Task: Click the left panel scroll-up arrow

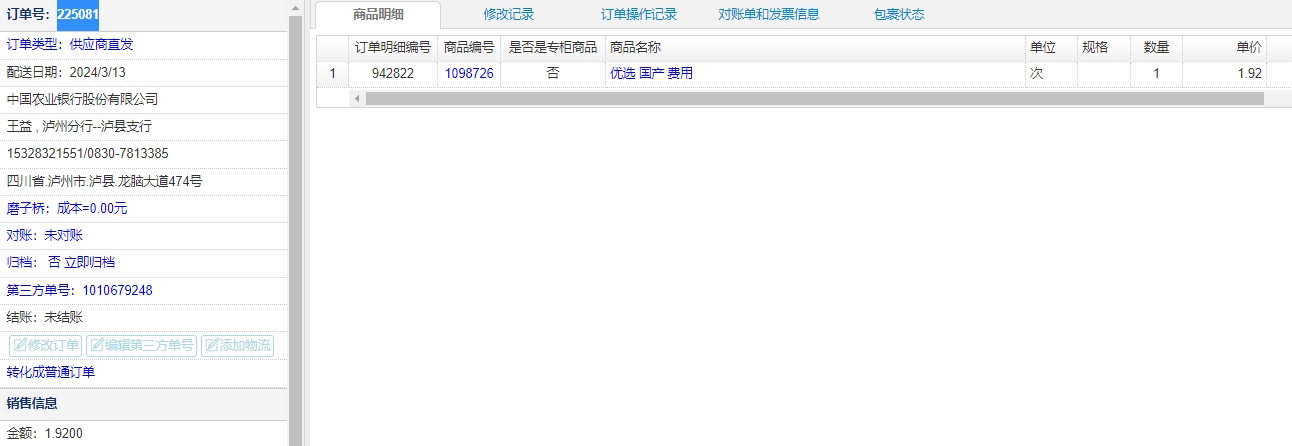Action: click(295, 7)
